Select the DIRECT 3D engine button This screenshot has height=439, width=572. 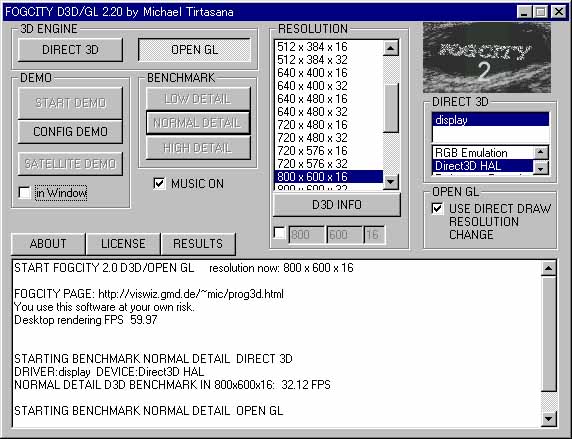coord(70,50)
